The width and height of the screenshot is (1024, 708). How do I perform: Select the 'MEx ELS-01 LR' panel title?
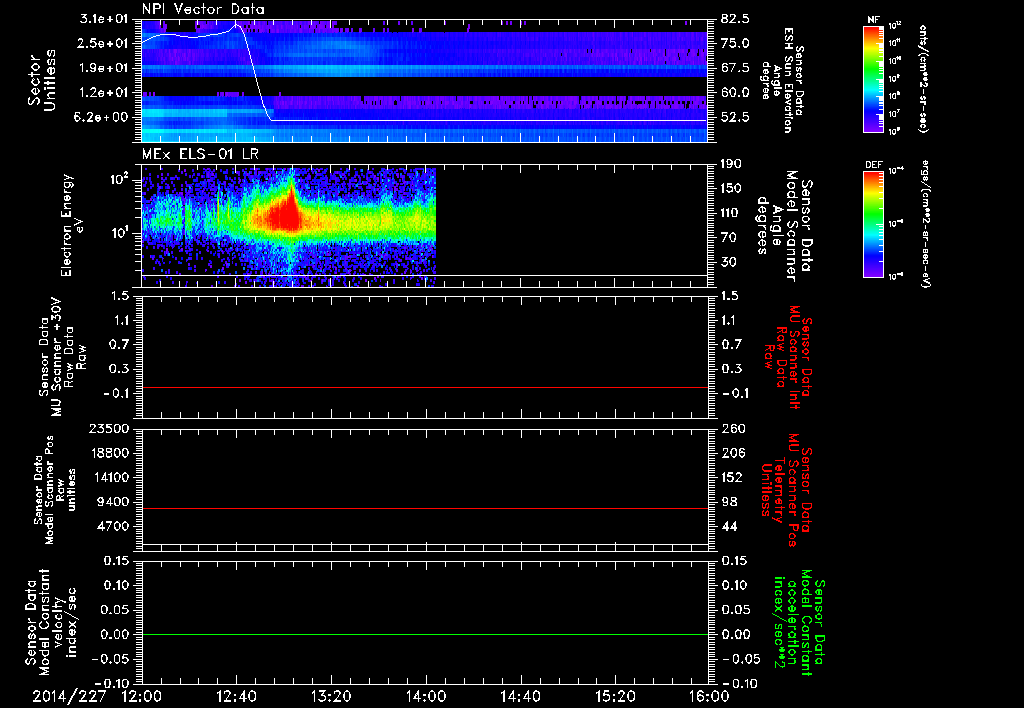[200, 154]
